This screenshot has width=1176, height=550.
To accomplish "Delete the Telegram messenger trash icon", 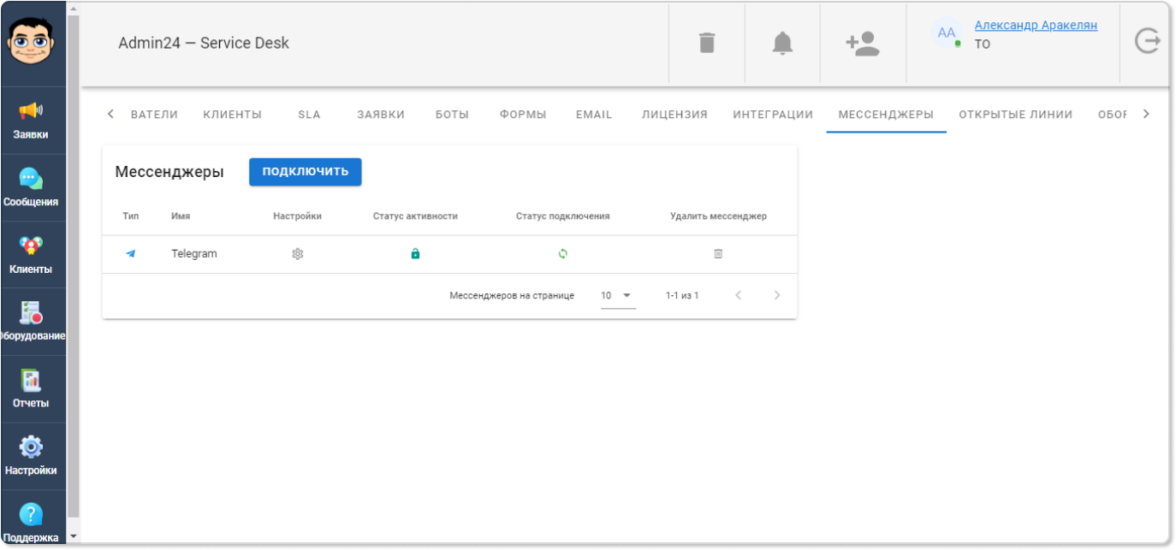I will (x=718, y=254).
